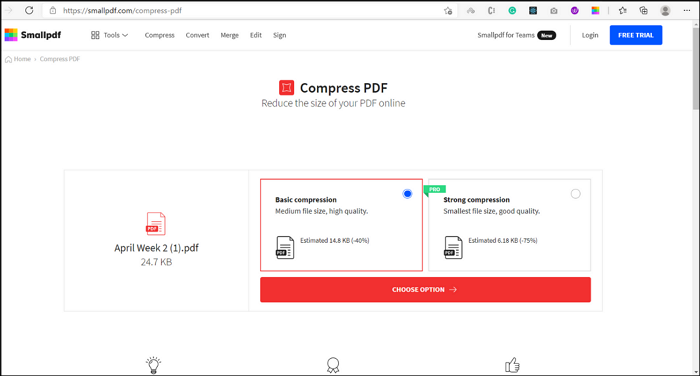Click the colorful Smallpdf extension icon
This screenshot has width=700, height=376.
click(595, 11)
